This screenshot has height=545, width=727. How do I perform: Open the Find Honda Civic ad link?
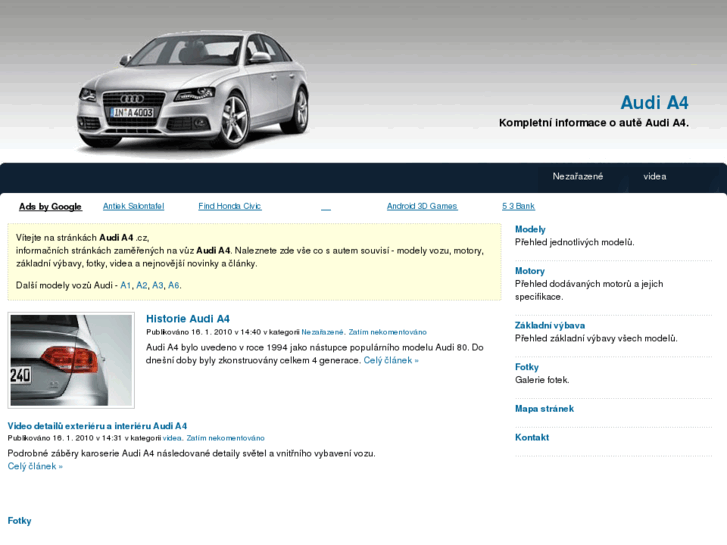pos(230,206)
